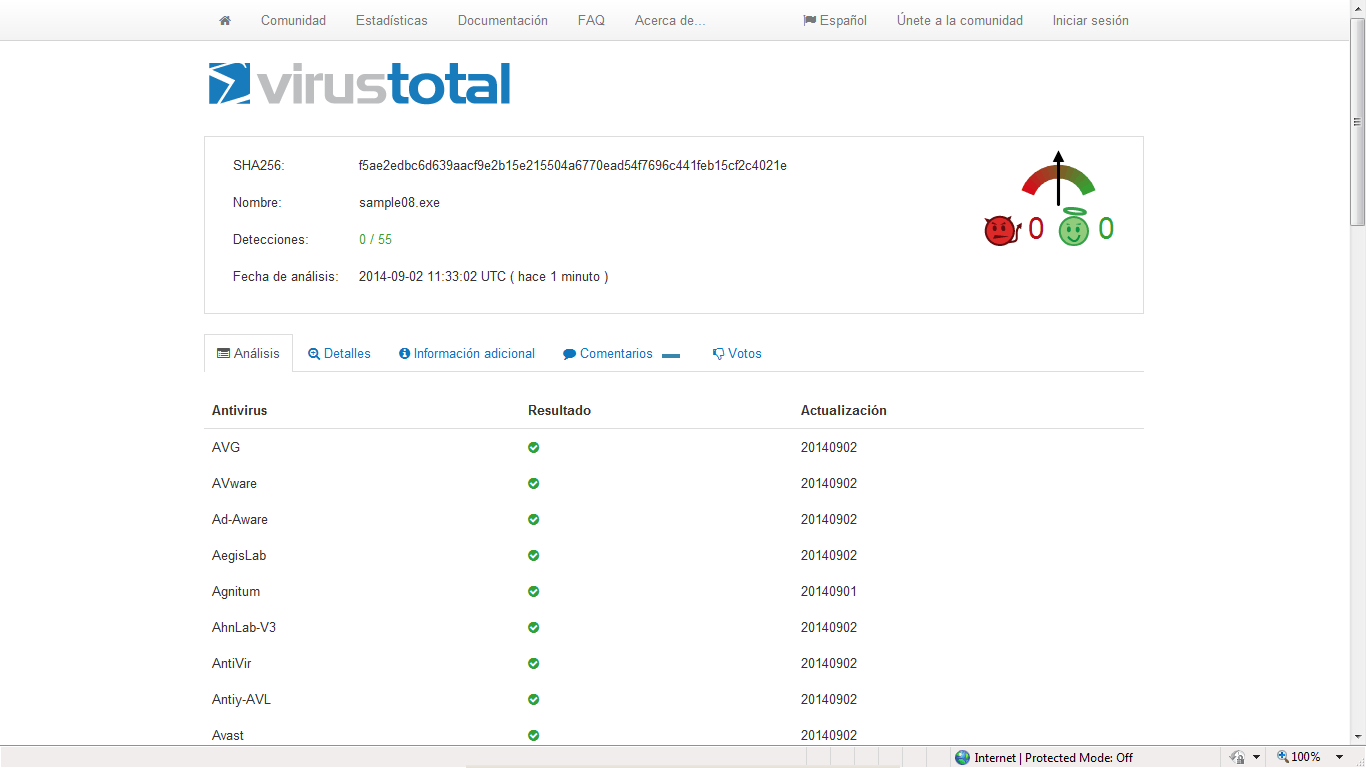1366x768 pixels.
Task: Click the scrollbar up arrow
Action: click(x=1358, y=8)
